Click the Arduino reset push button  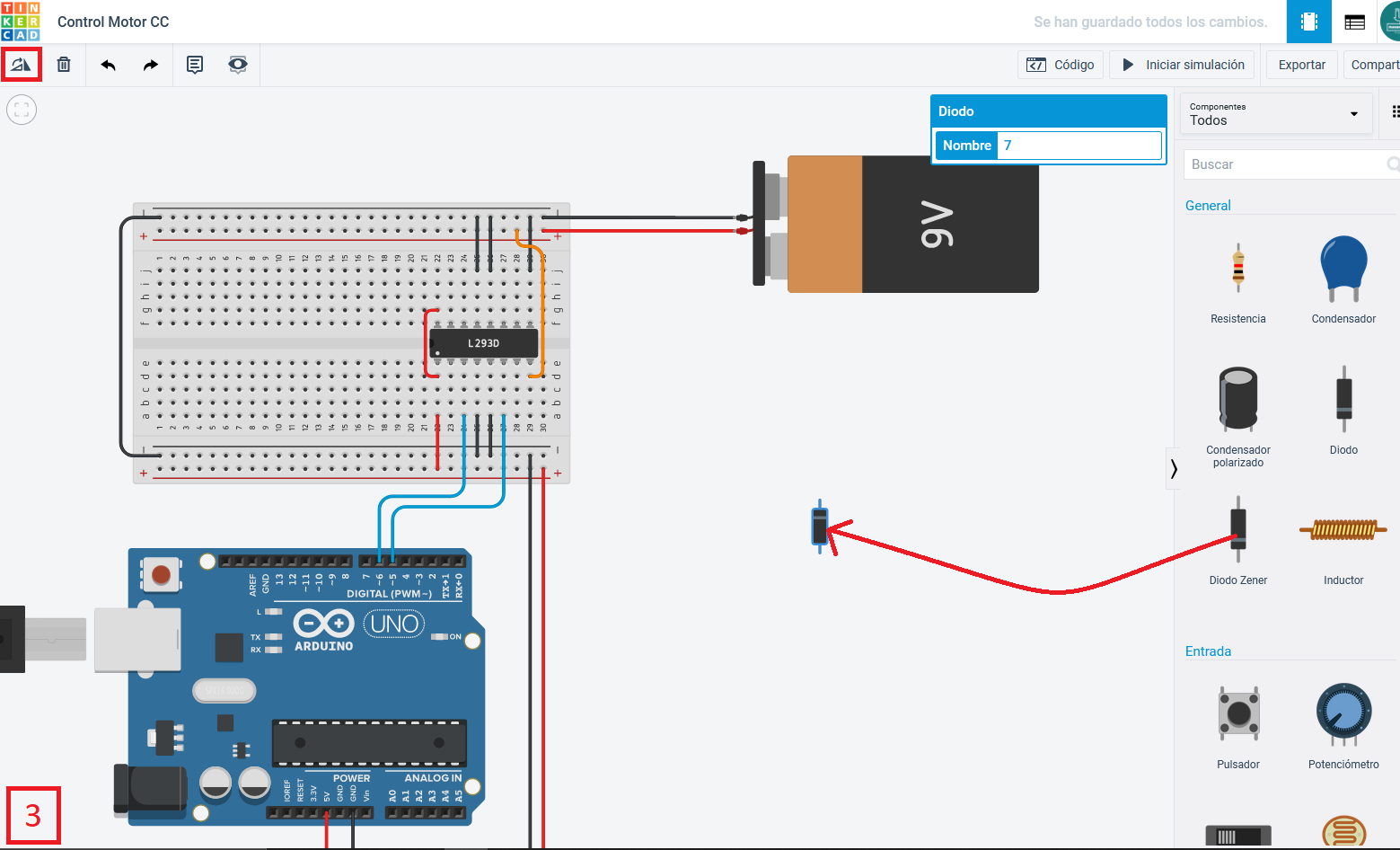pos(161,574)
